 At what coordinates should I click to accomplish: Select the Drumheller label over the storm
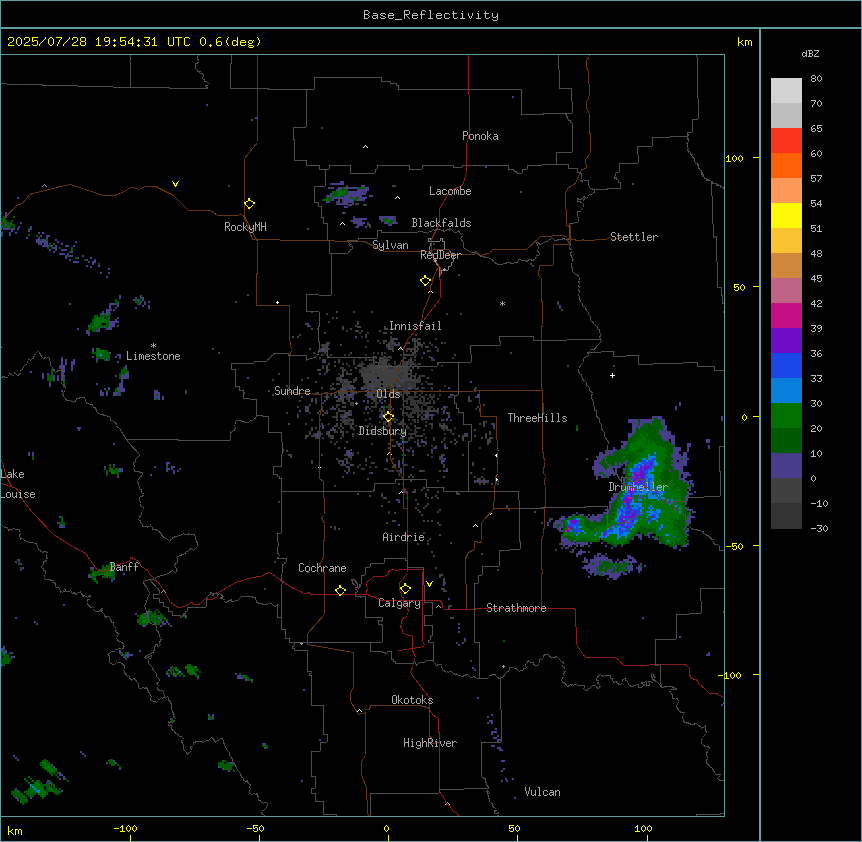click(x=638, y=487)
